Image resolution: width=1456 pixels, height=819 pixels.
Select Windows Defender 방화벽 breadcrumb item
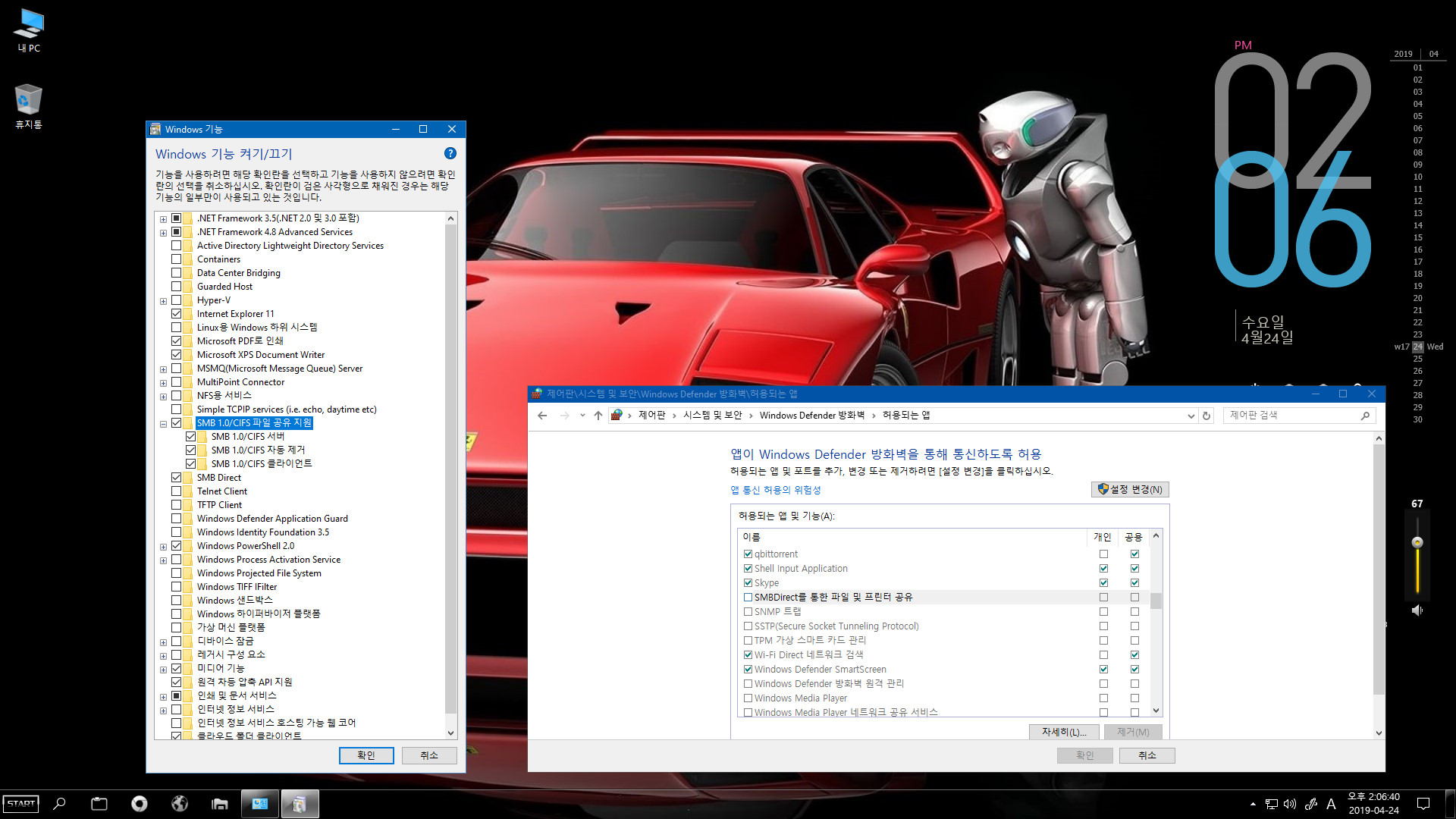[812, 416]
